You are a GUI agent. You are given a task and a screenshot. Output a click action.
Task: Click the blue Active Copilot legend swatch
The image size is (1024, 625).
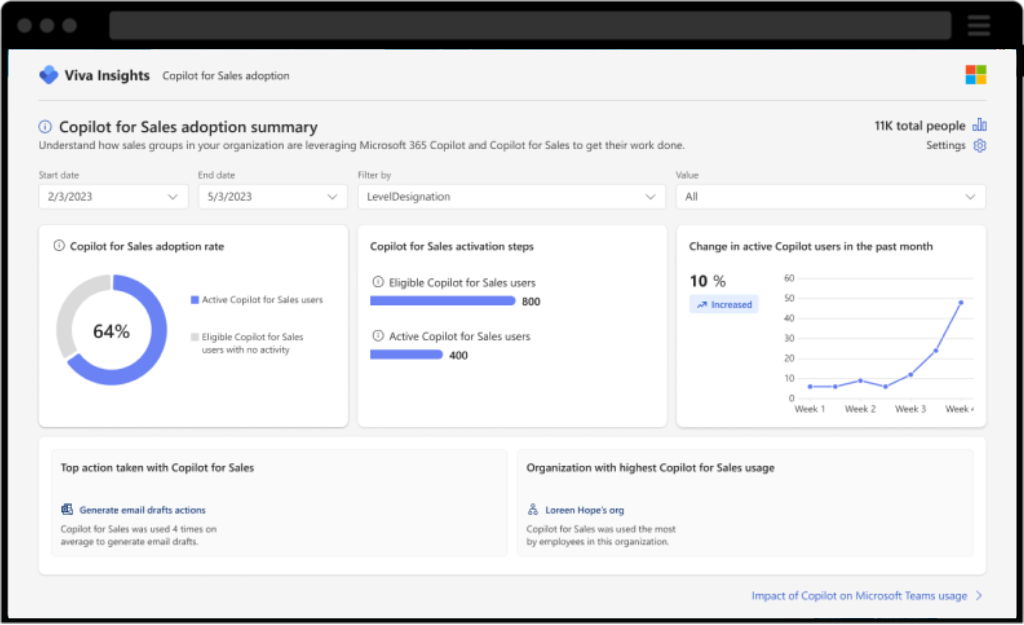click(195, 300)
